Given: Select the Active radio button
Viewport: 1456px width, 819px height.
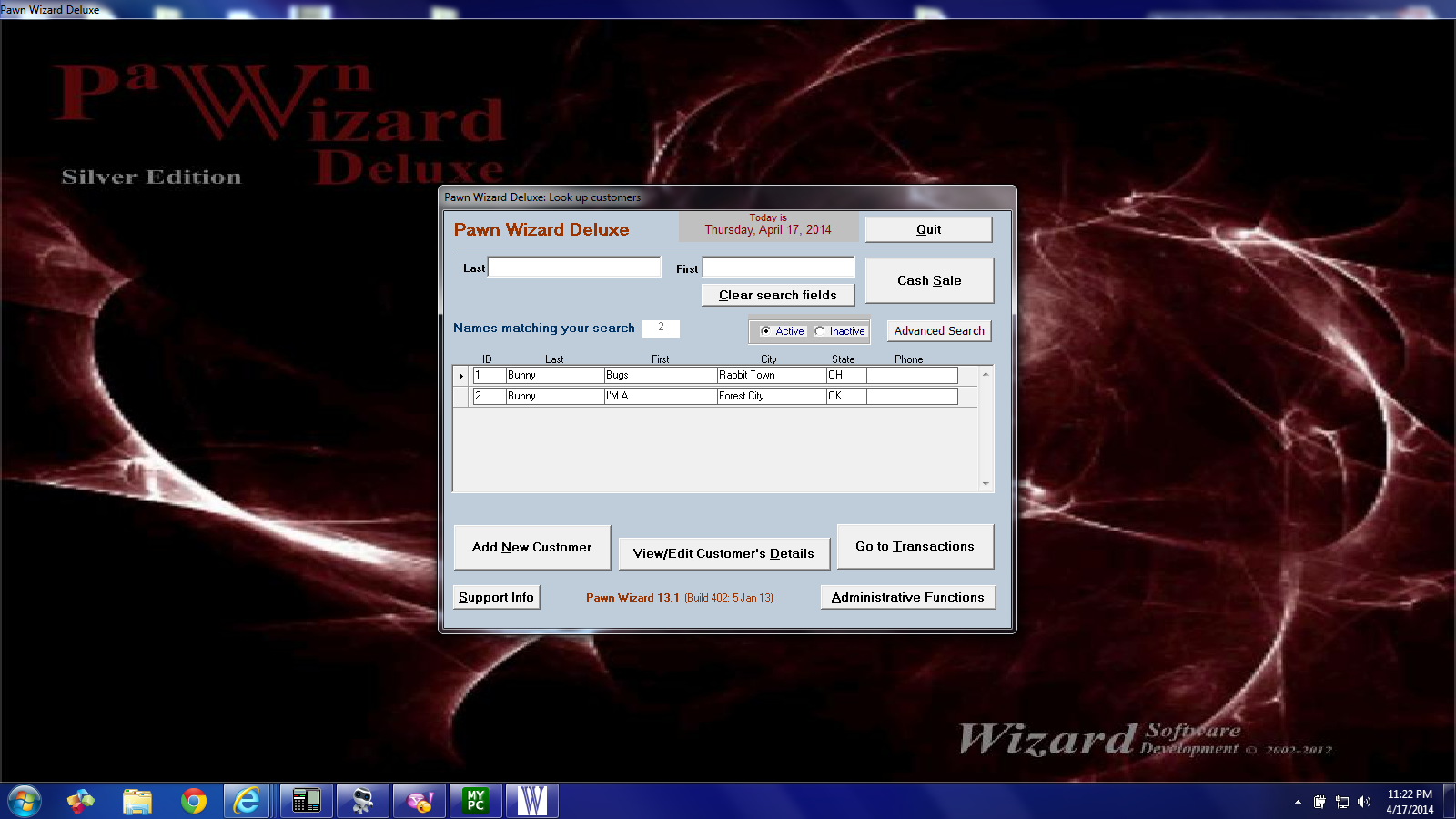Looking at the screenshot, I should coord(766,331).
